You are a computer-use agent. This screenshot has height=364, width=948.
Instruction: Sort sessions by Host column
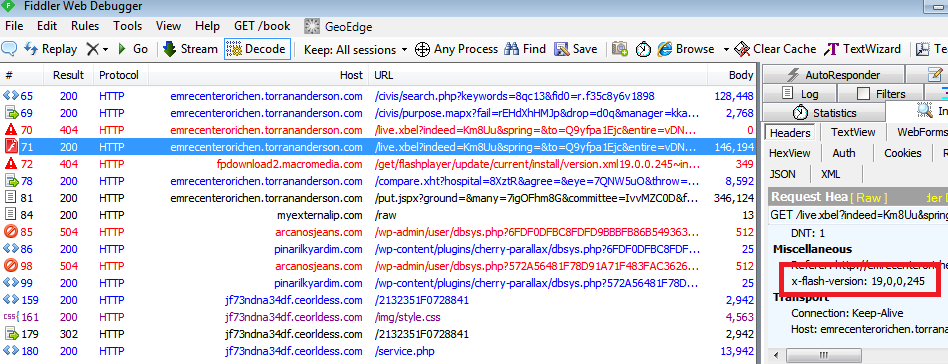click(259, 75)
